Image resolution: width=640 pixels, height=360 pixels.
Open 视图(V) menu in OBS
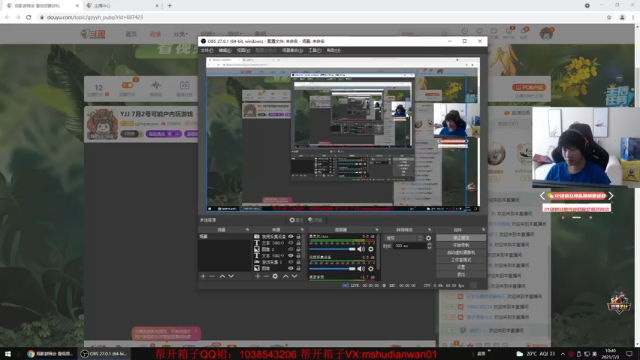click(243, 51)
